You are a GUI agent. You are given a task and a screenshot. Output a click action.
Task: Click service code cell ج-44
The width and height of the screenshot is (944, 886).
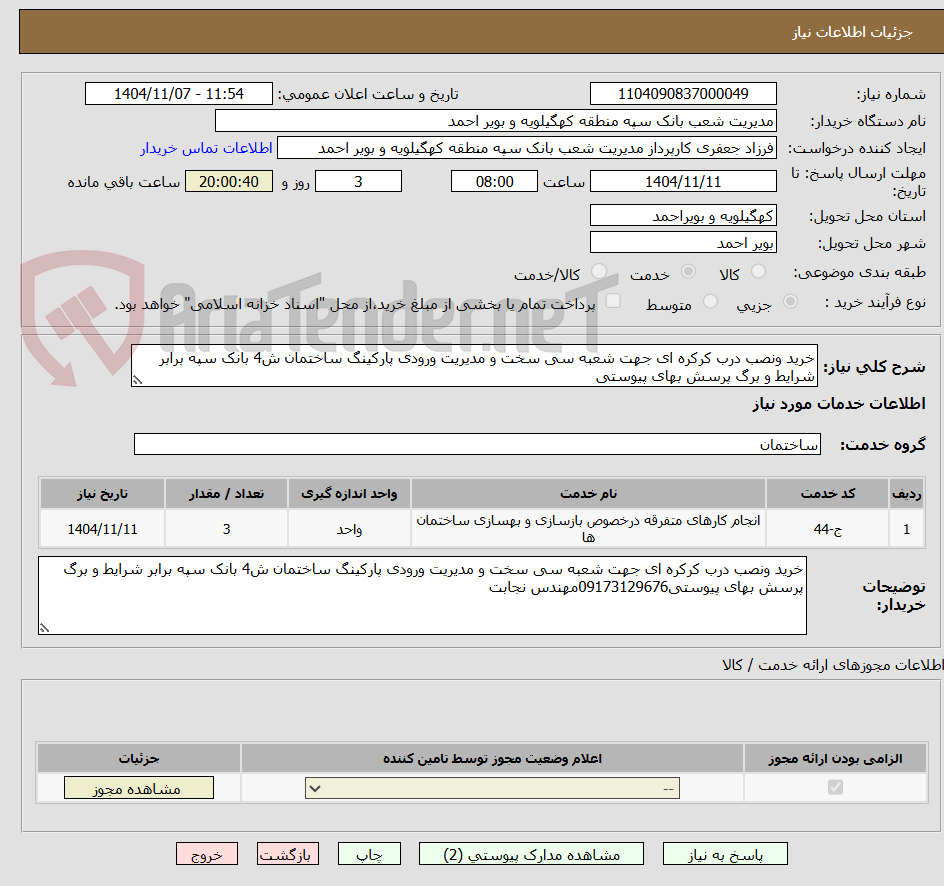(x=827, y=529)
